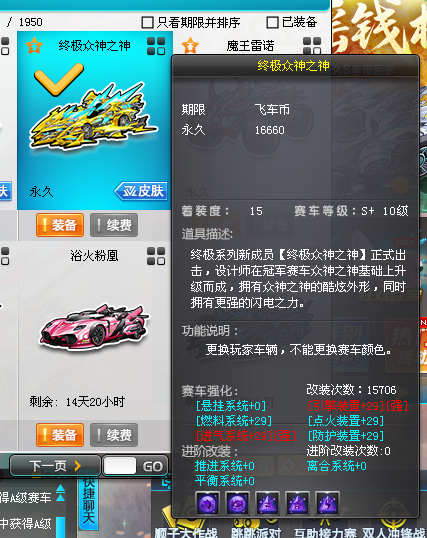Select the last purple triangle lightning gem
427x538 pixels.
(327, 503)
